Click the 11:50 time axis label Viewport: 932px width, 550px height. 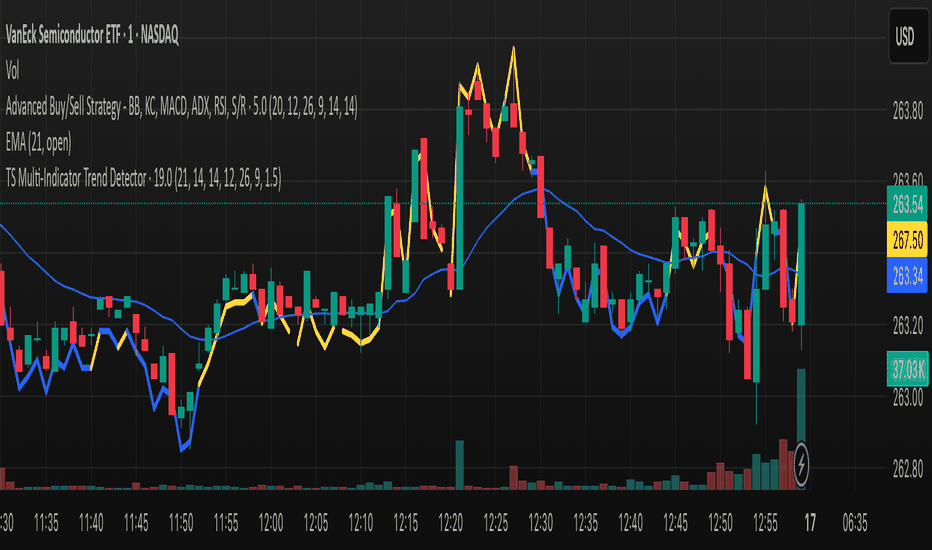coord(181,523)
